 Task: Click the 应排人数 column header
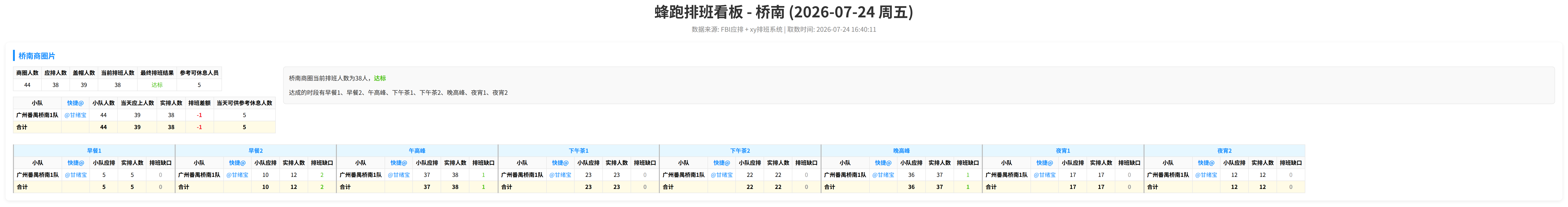(x=55, y=73)
